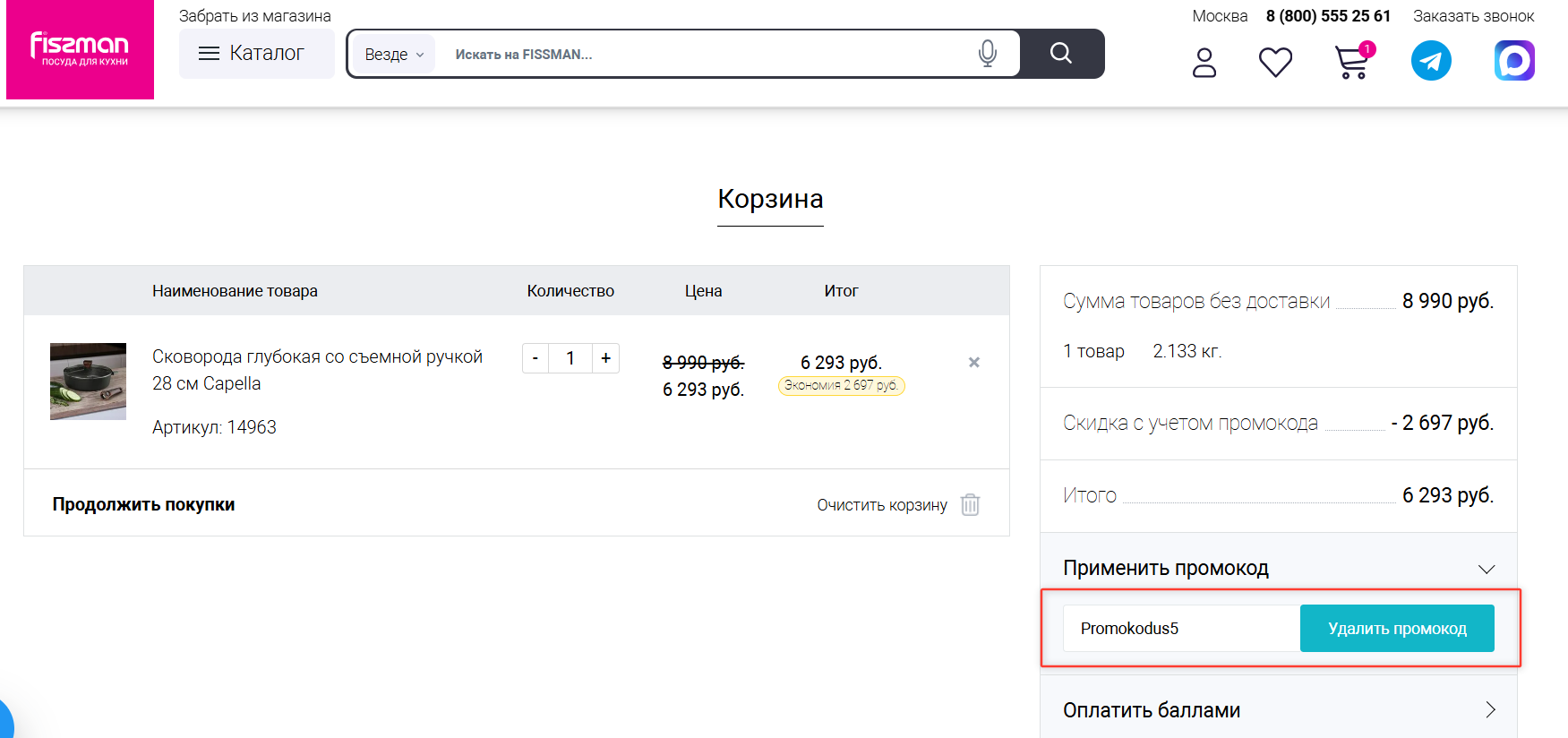The height and width of the screenshot is (738, 1568).
Task: Open Сковорода глубокая со съемной ручкой product link
Action: coord(317,370)
